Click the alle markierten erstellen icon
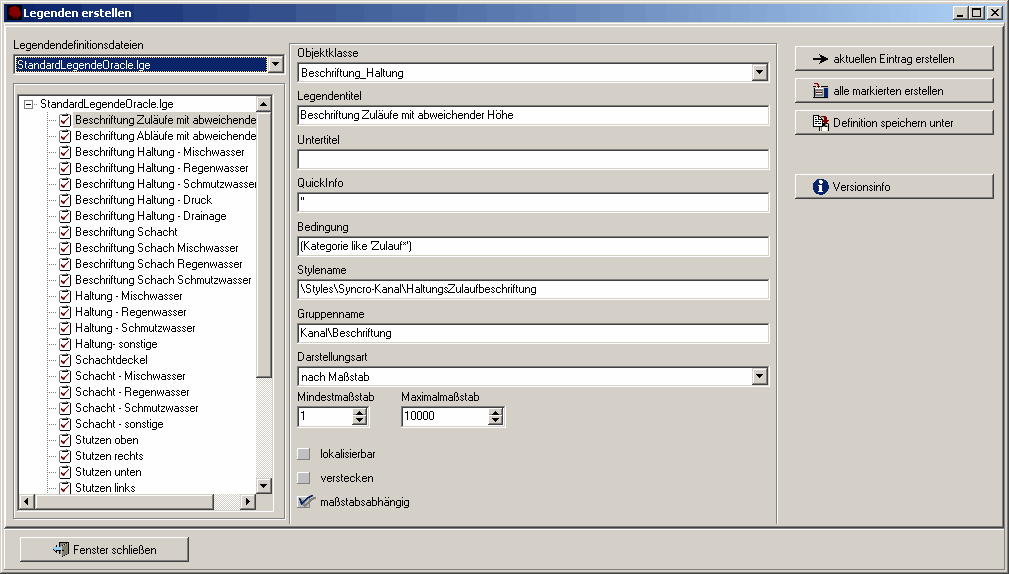The width and height of the screenshot is (1009, 574). (x=821, y=91)
